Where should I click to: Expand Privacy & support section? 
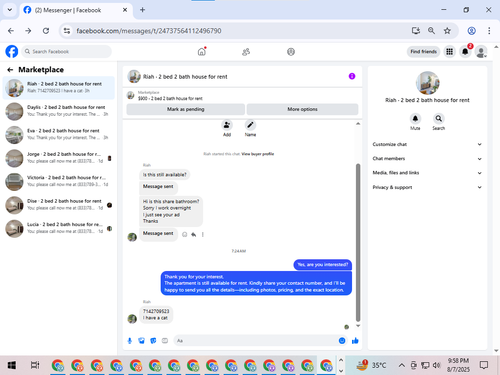[x=427, y=187]
